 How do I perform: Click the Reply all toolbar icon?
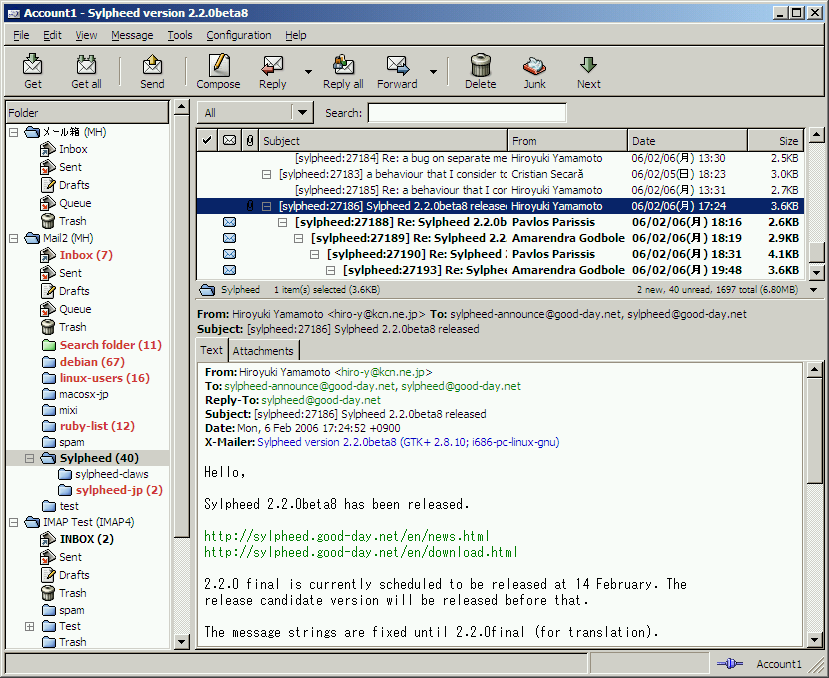click(343, 65)
